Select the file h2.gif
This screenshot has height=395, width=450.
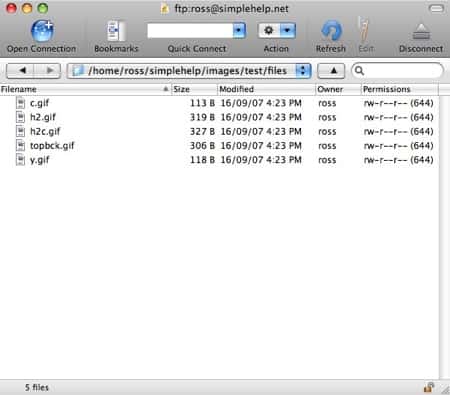pos(43,117)
